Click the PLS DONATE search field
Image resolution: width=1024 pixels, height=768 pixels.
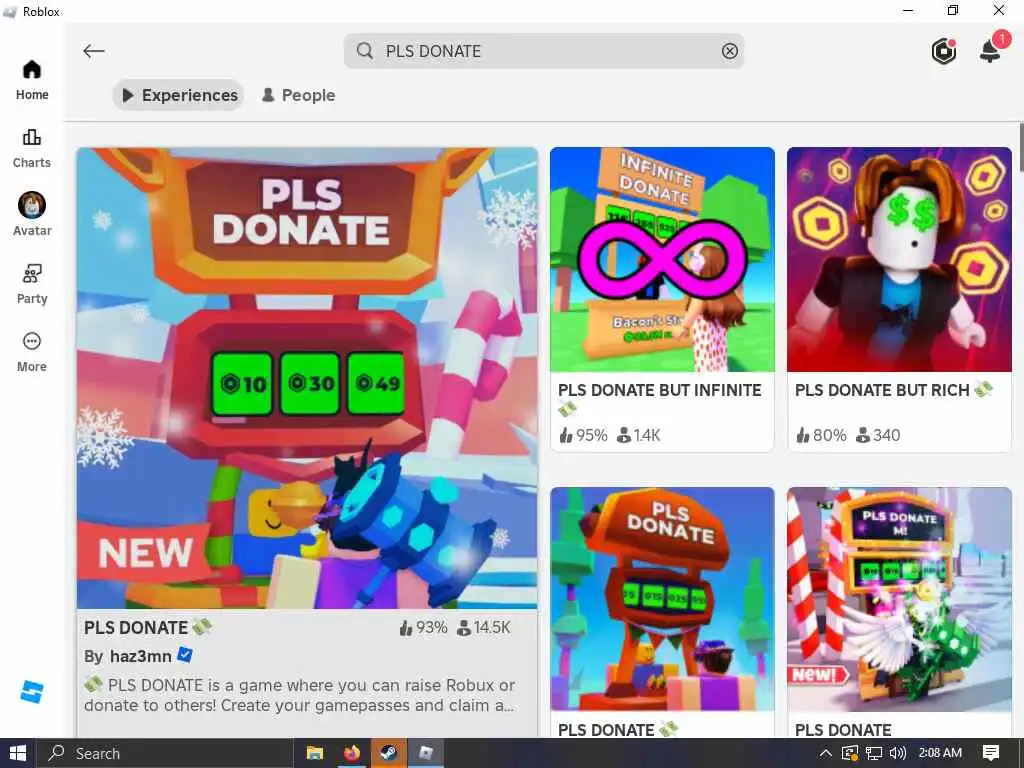[x=543, y=51]
